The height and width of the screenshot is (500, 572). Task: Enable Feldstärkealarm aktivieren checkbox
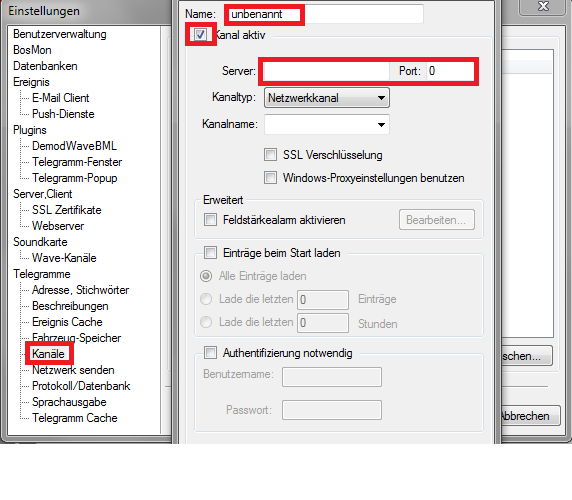coord(210,220)
